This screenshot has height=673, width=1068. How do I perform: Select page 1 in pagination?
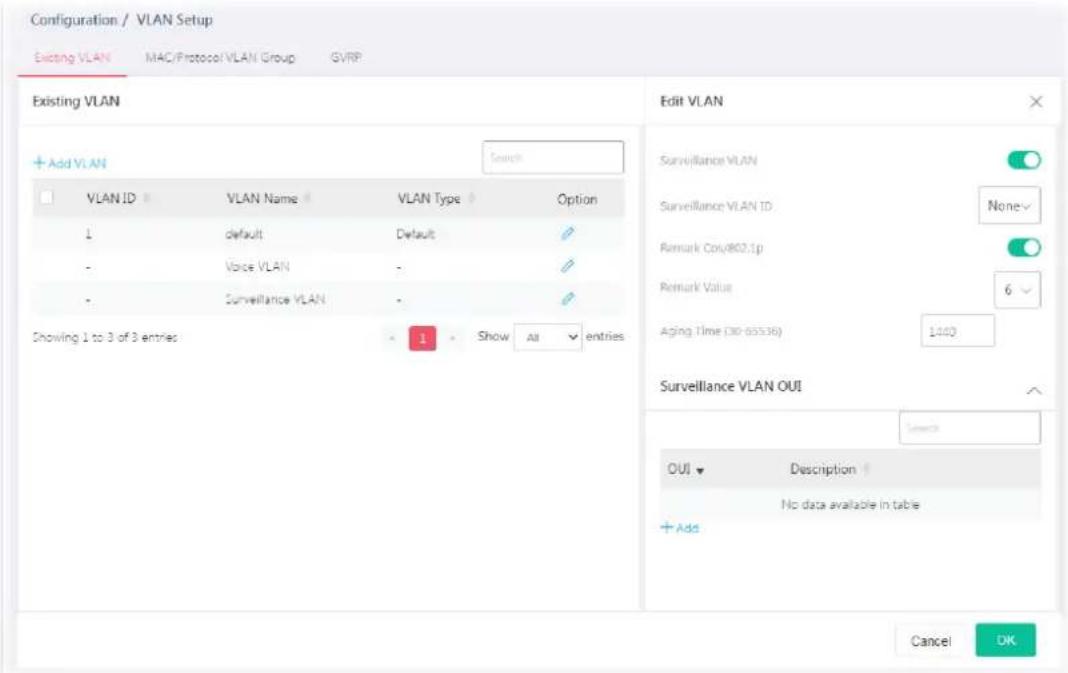tap(422, 338)
